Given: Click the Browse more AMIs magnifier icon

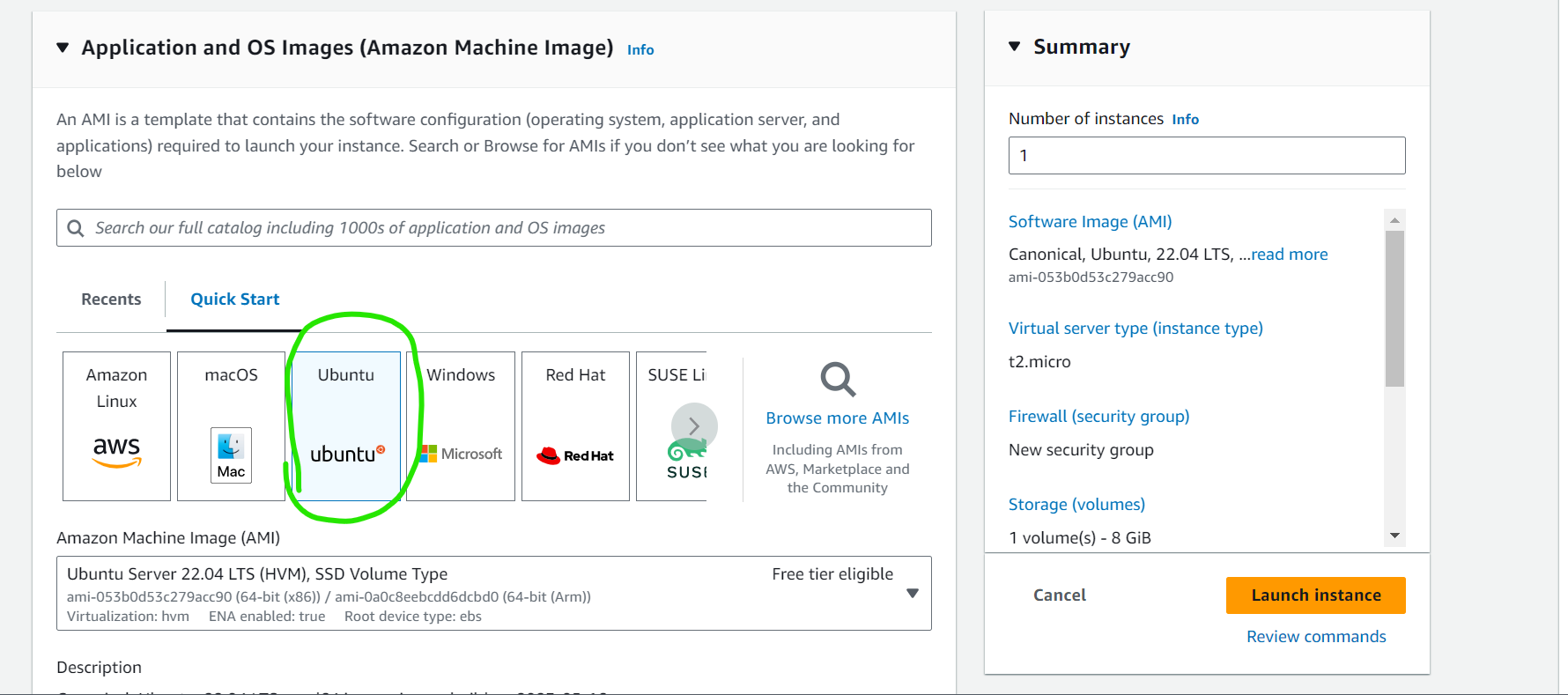Looking at the screenshot, I should [838, 380].
